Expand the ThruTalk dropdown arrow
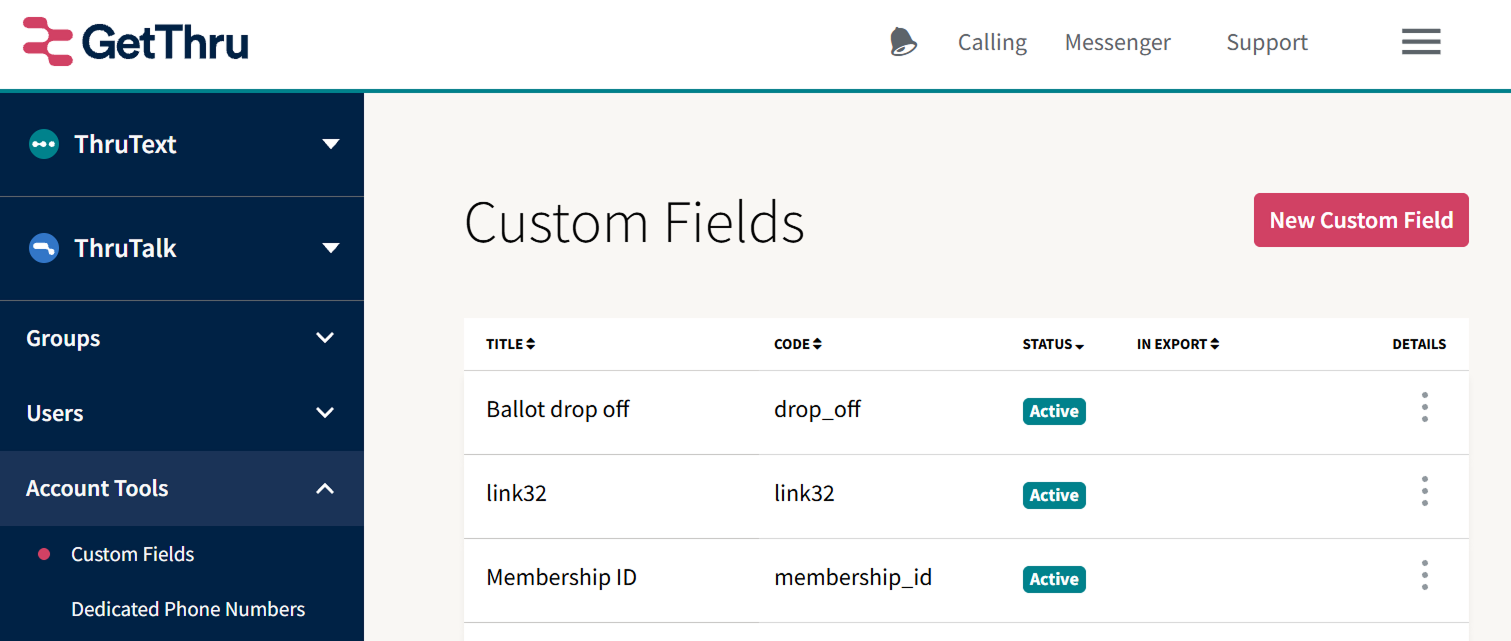Viewport: 1511px width, 641px height. [331, 248]
